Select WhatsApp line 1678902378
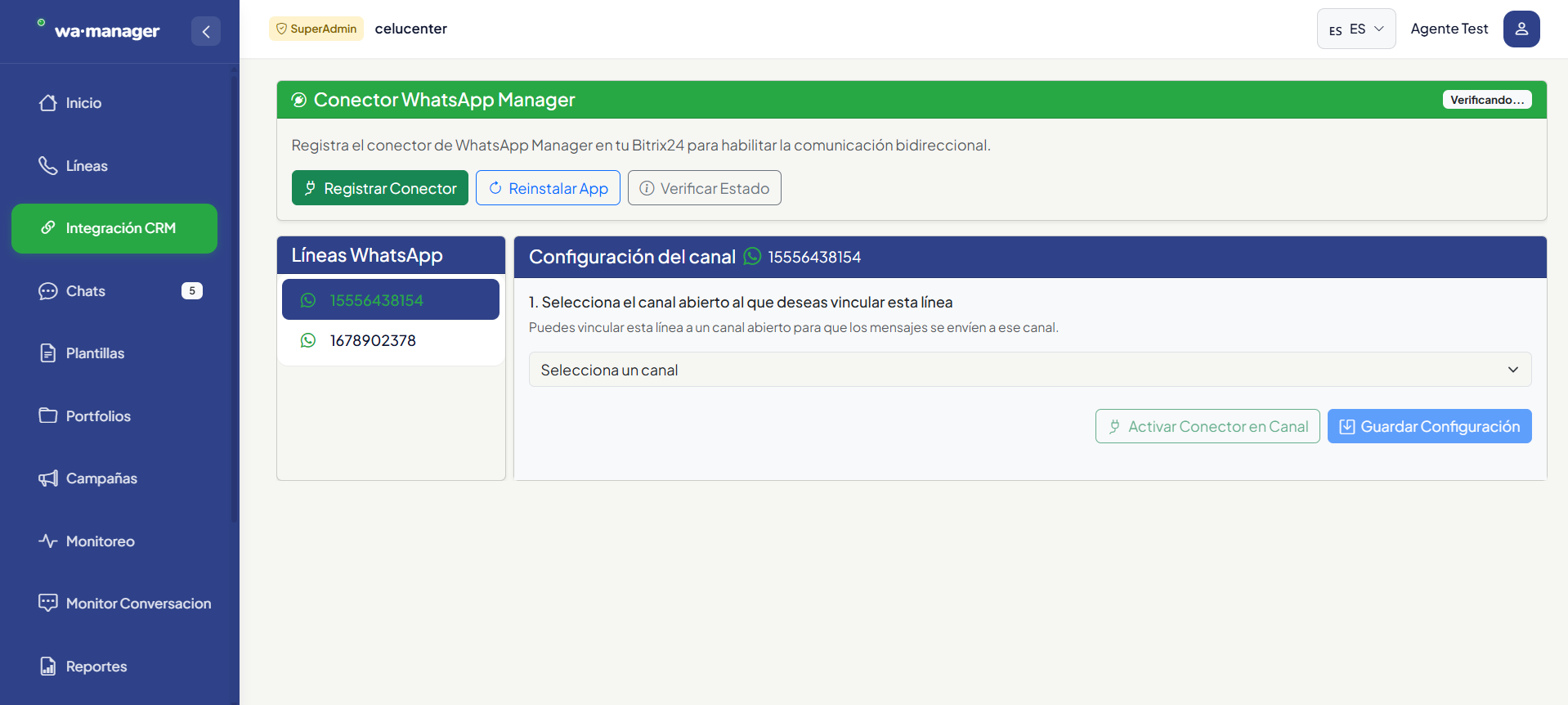 pyautogui.click(x=391, y=340)
